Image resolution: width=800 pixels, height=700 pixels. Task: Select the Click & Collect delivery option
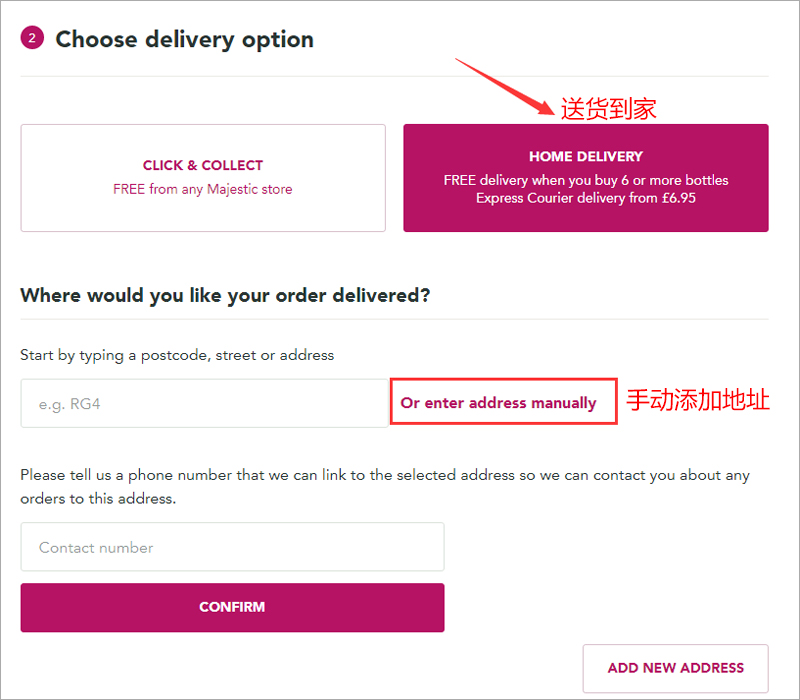(203, 178)
